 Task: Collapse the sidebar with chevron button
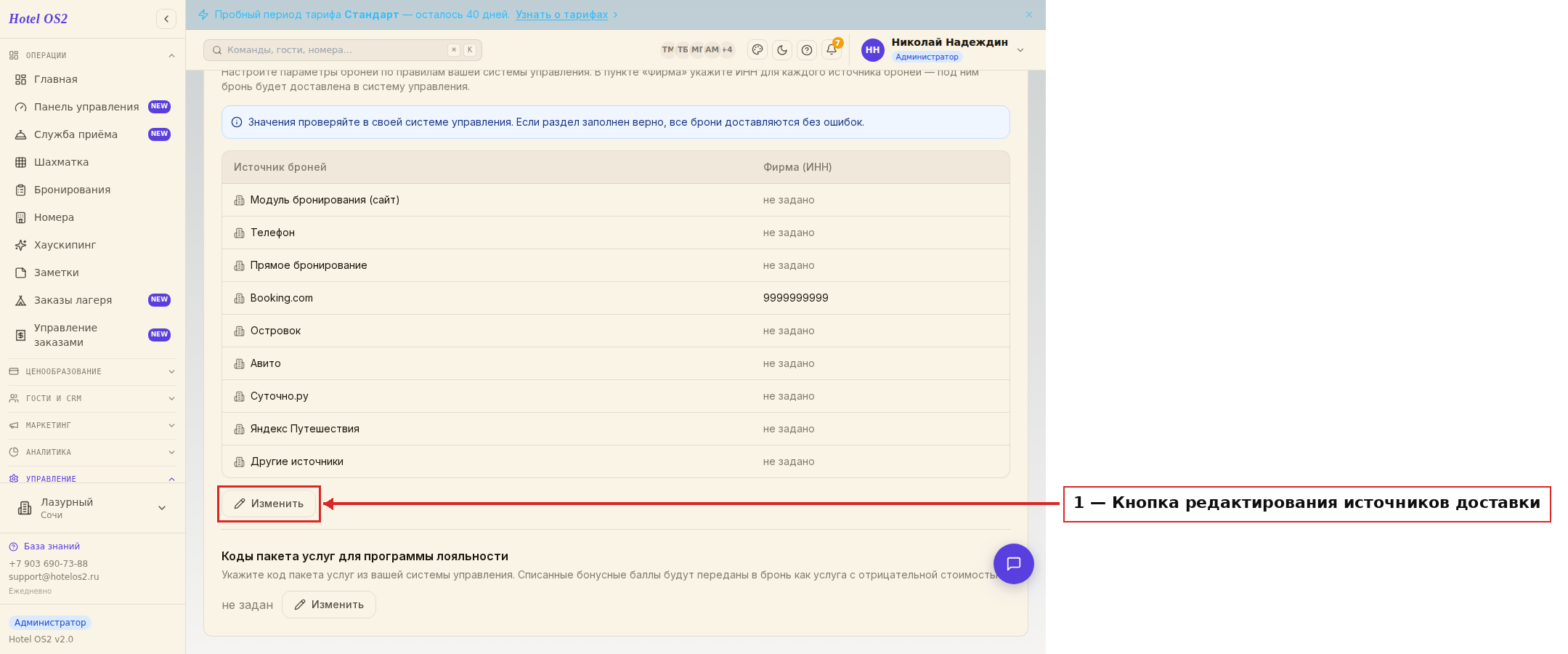pyautogui.click(x=166, y=19)
